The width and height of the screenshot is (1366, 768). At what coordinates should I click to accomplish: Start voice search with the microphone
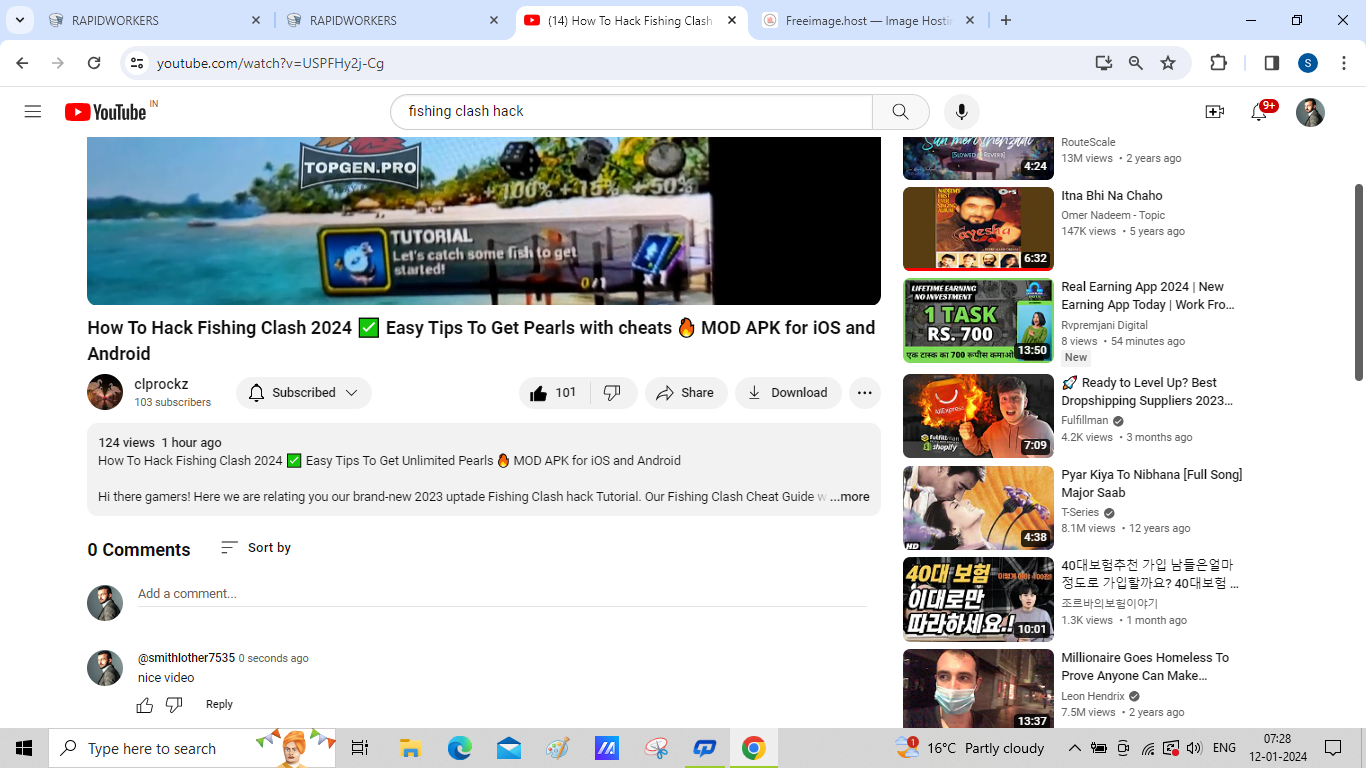point(962,111)
